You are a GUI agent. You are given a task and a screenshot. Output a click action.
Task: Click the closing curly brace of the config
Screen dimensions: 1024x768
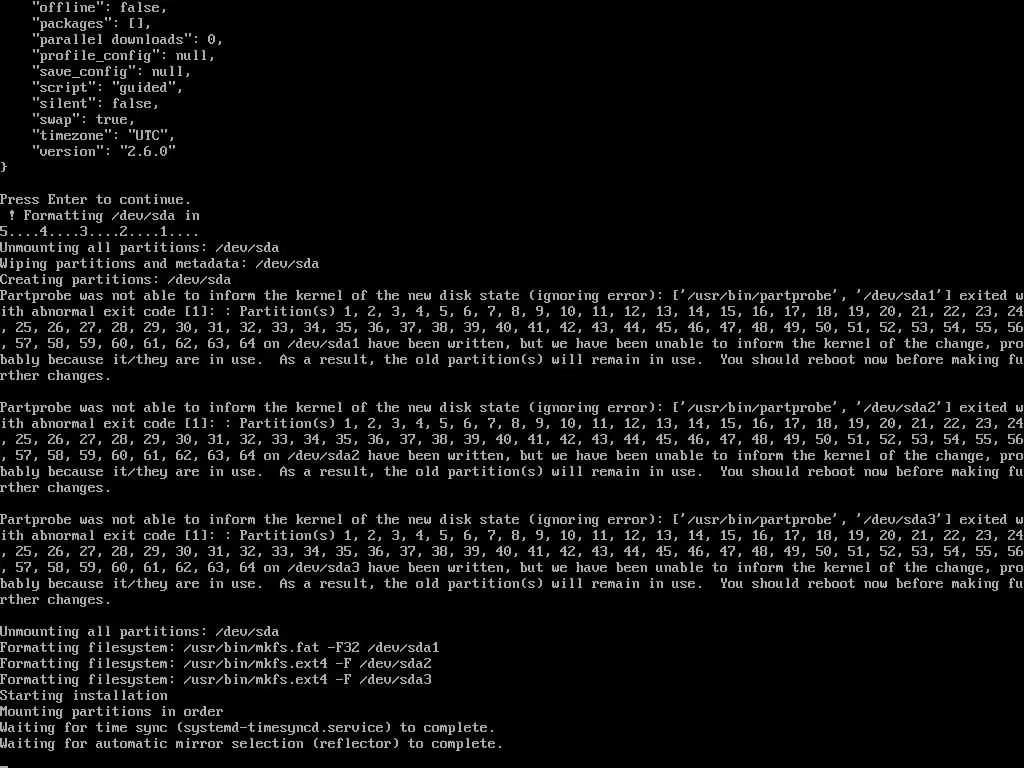coord(4,167)
